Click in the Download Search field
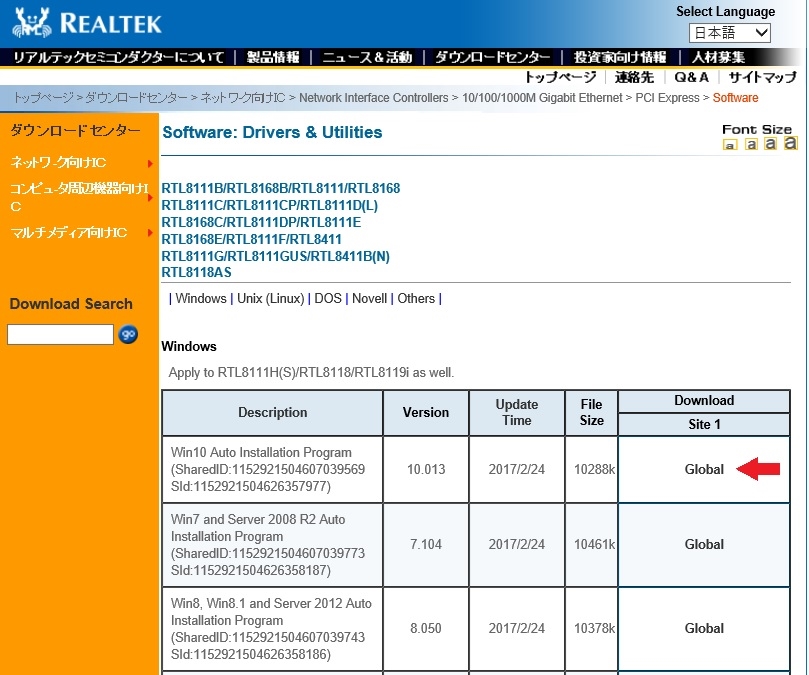The image size is (809, 675). pos(60,334)
